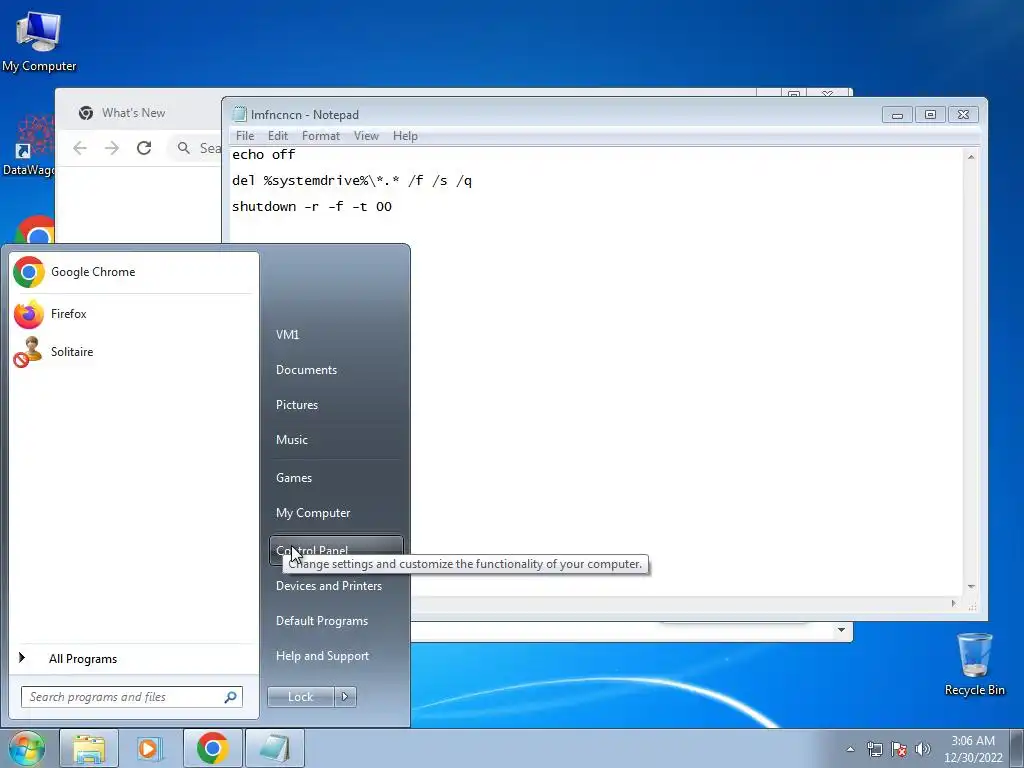Open Windows Explorer on the taskbar
Image resolution: width=1024 pixels, height=768 pixels.
click(x=89, y=748)
